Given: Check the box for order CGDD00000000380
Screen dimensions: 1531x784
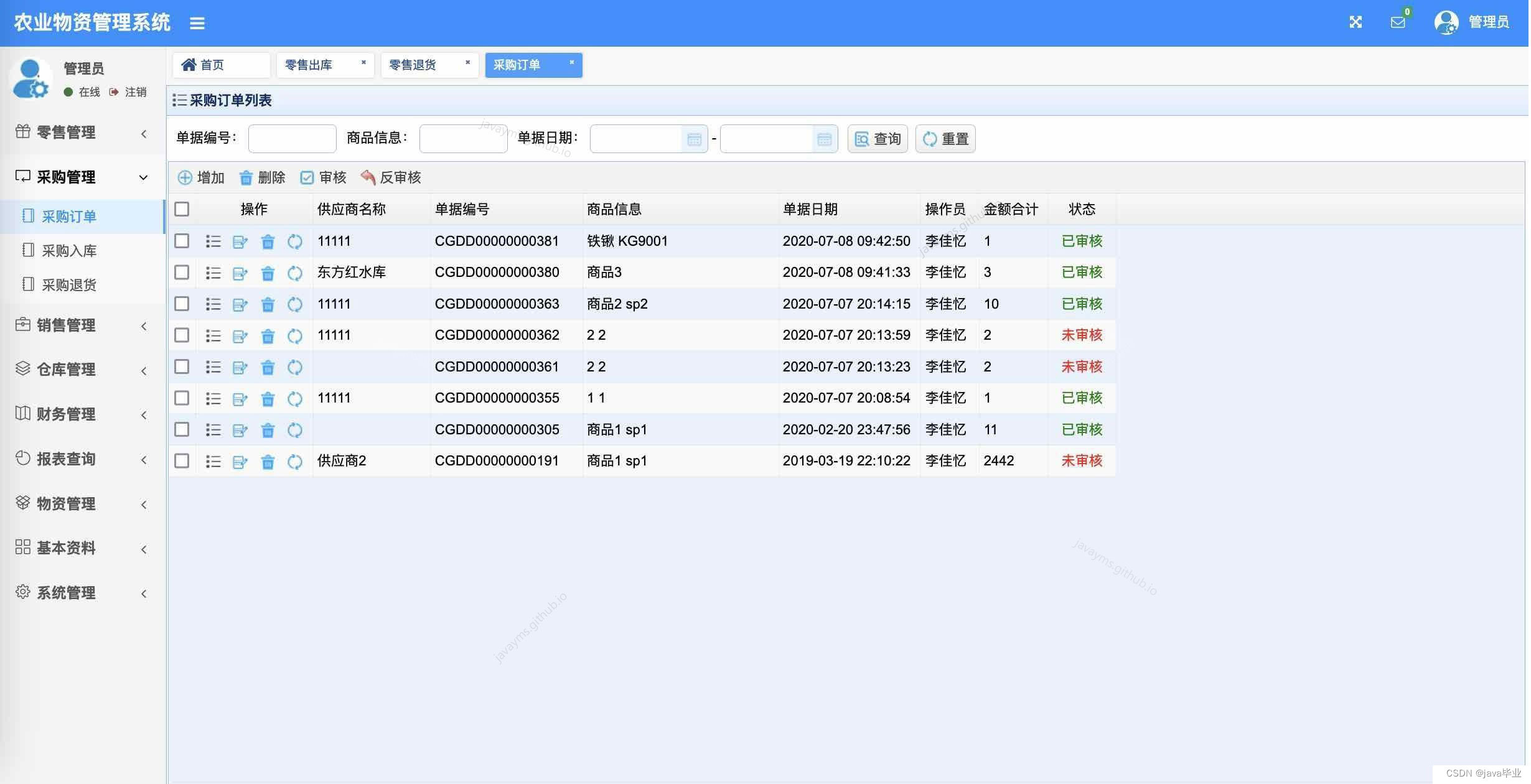Looking at the screenshot, I should coord(182,273).
